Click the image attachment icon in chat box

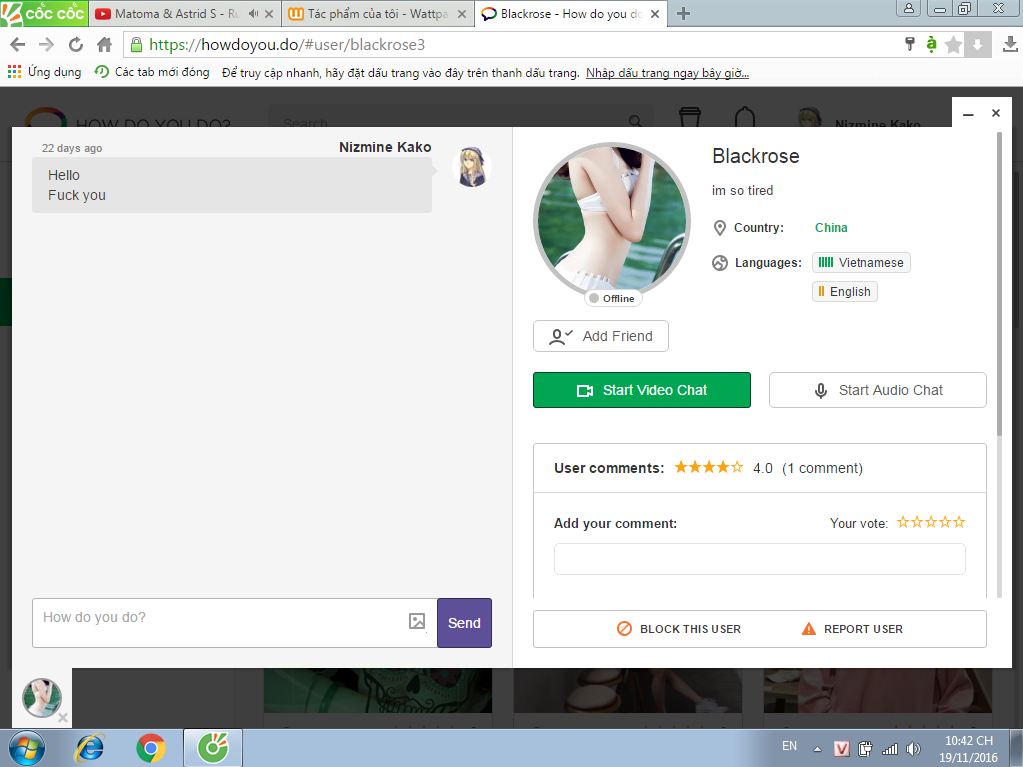pos(417,622)
